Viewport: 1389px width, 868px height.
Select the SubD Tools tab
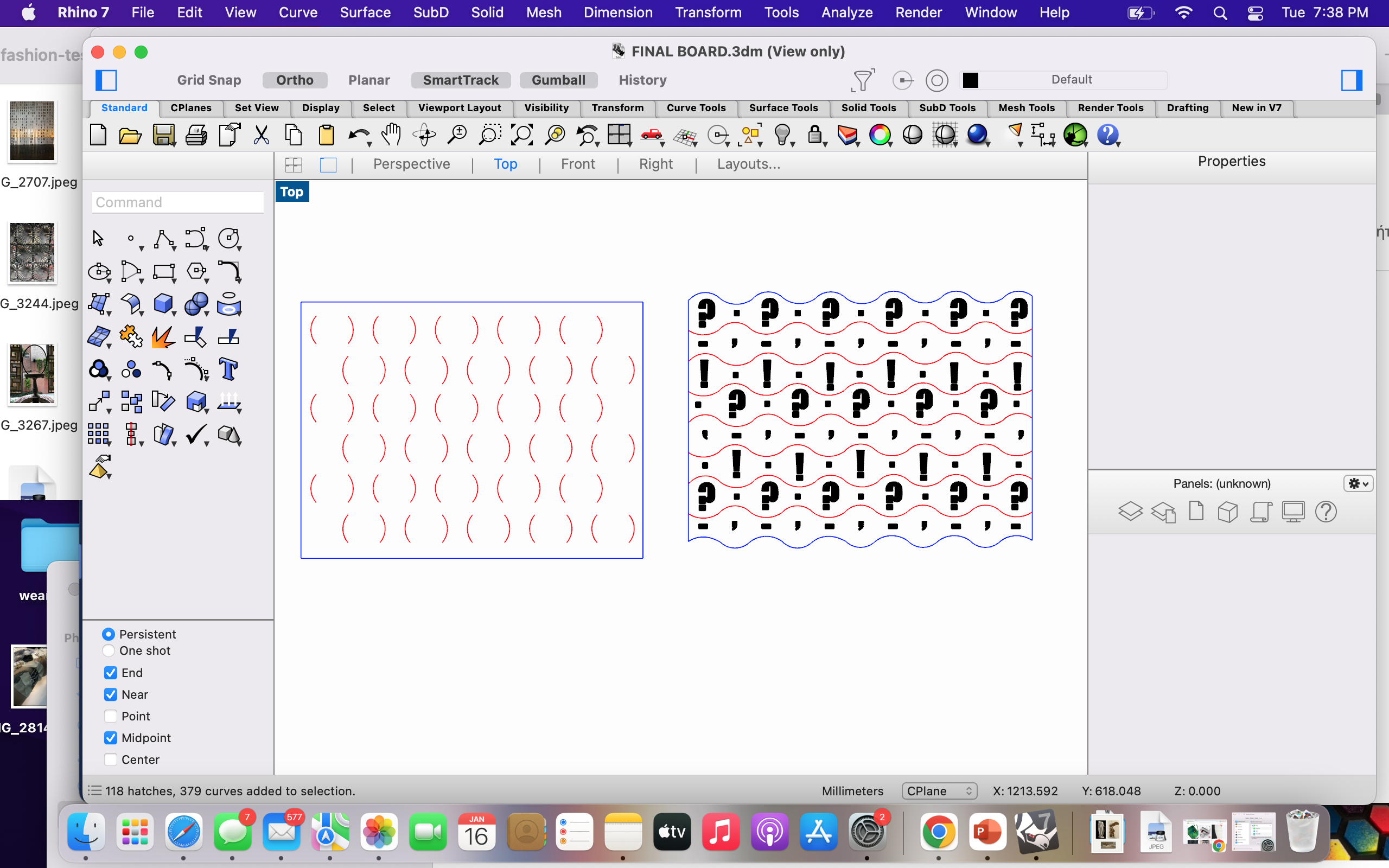[x=945, y=107]
